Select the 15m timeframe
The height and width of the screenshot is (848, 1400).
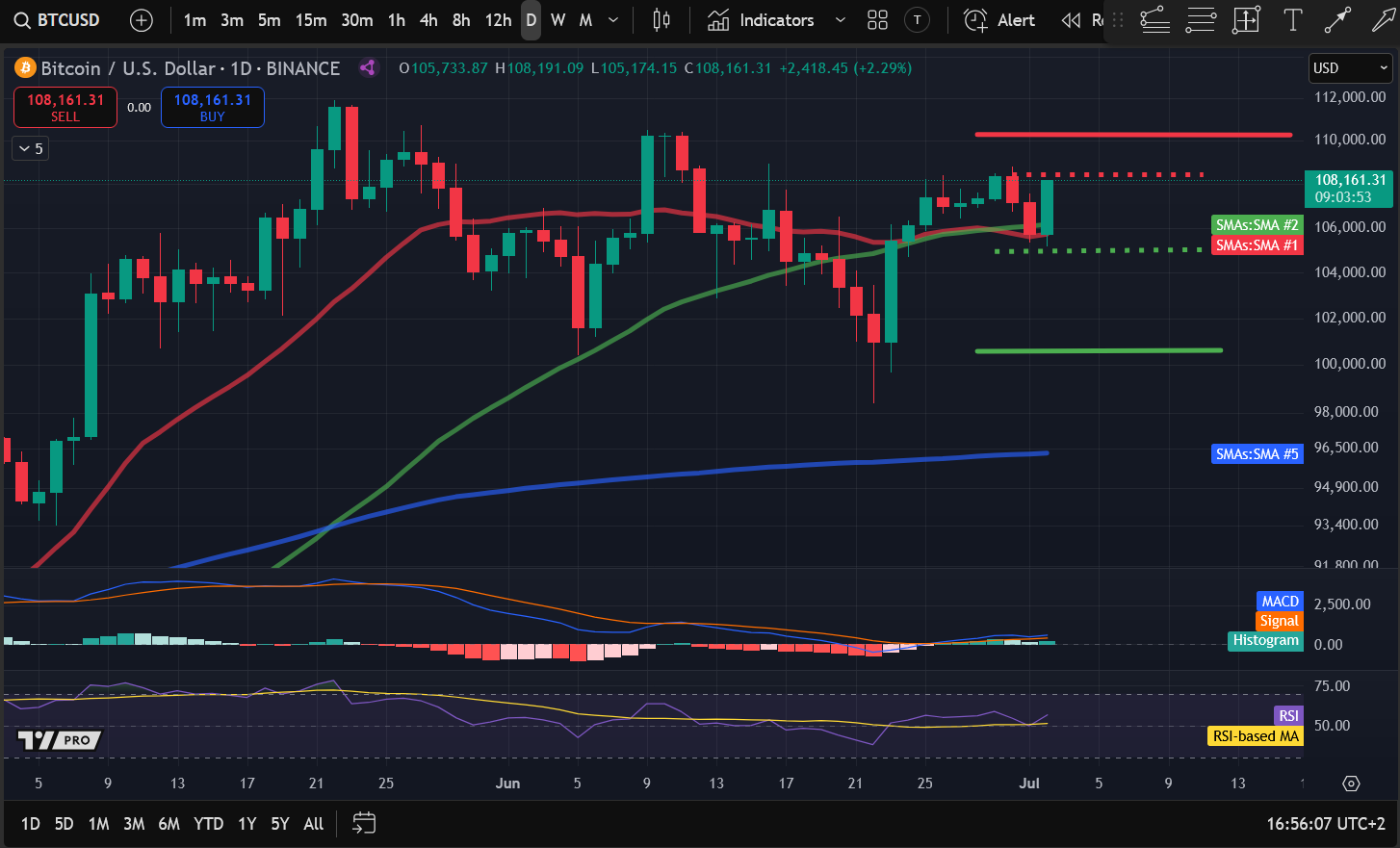[x=311, y=20]
